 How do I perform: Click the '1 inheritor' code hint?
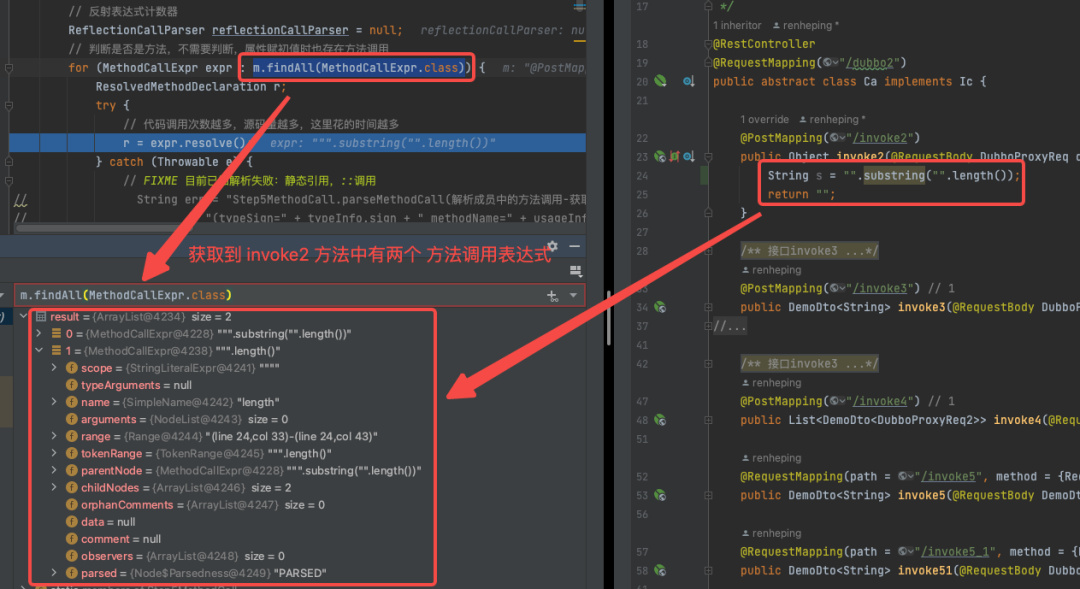click(737, 25)
